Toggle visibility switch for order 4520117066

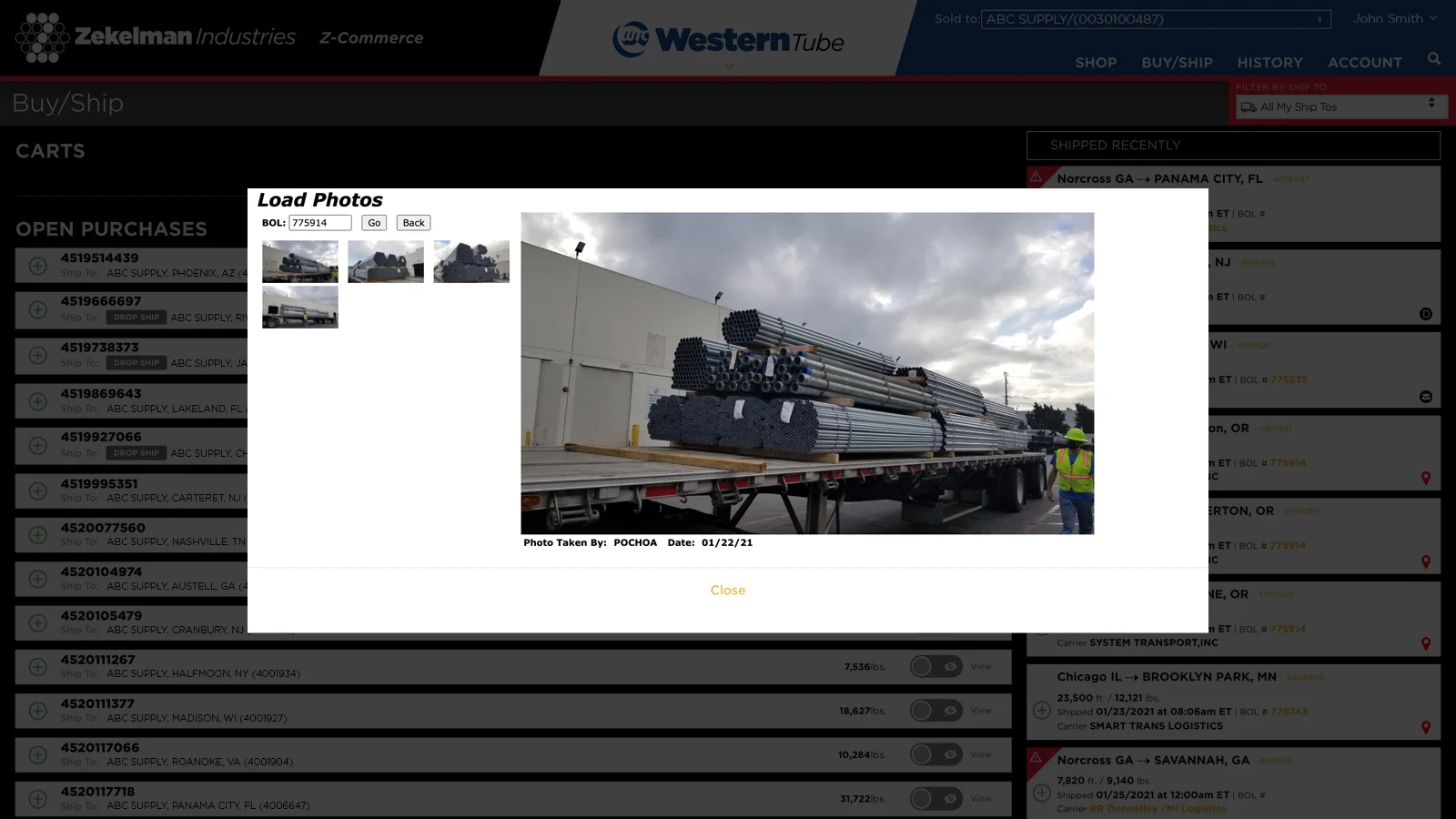935,754
